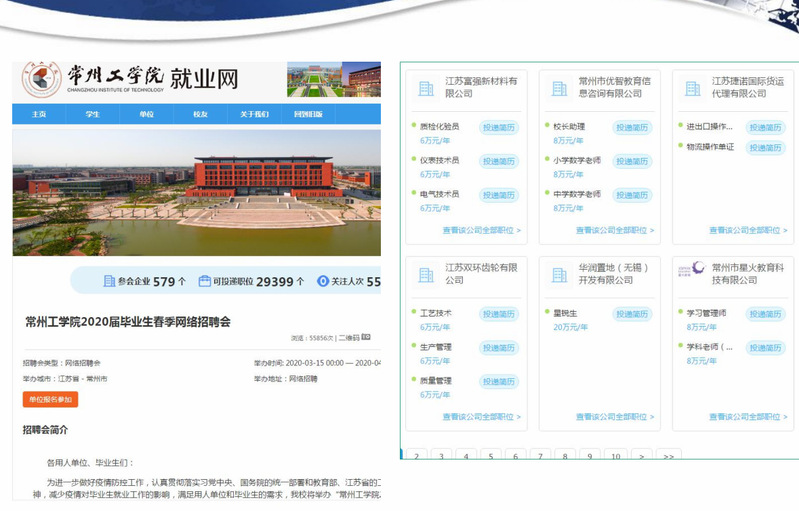
Task: View all positions of 江苏富强新材料有限公司
Action: pos(482,230)
